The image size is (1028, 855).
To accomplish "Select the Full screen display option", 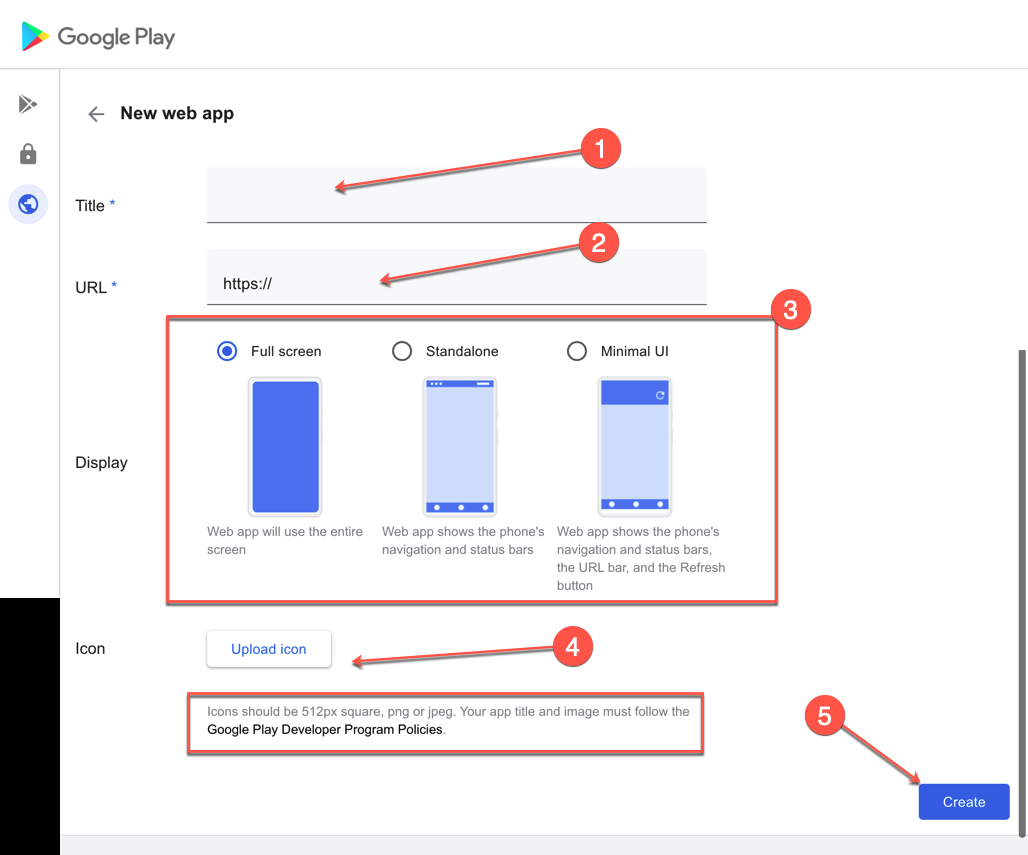I will (x=229, y=351).
